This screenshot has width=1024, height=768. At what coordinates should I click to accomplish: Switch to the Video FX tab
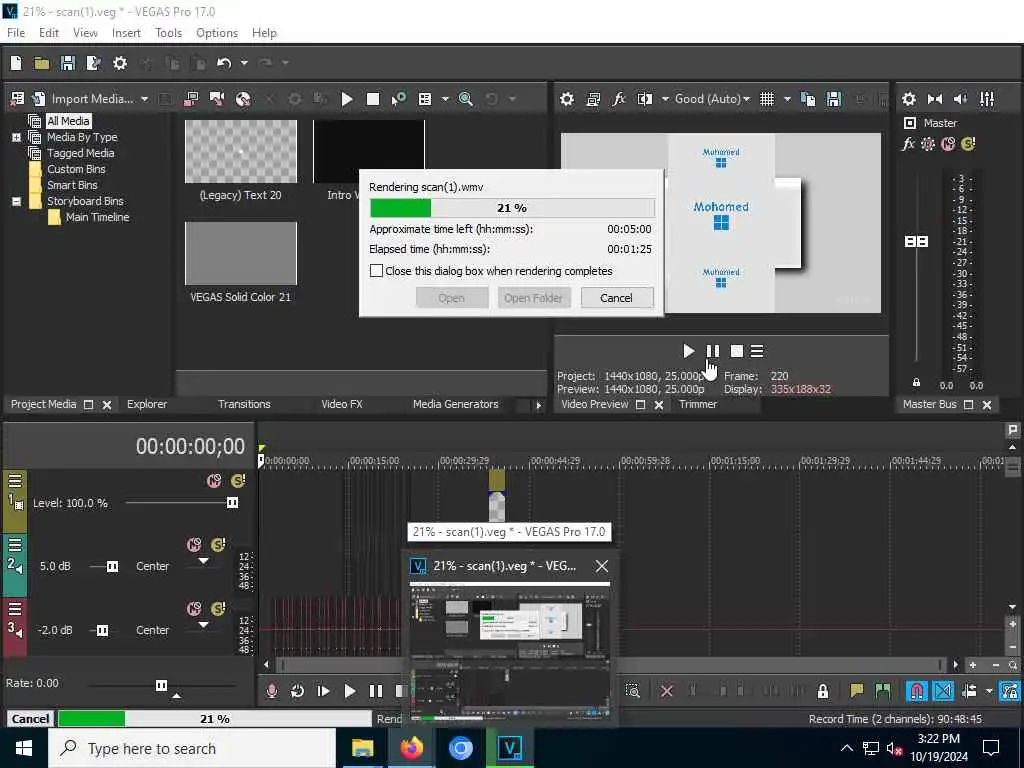[x=342, y=404]
